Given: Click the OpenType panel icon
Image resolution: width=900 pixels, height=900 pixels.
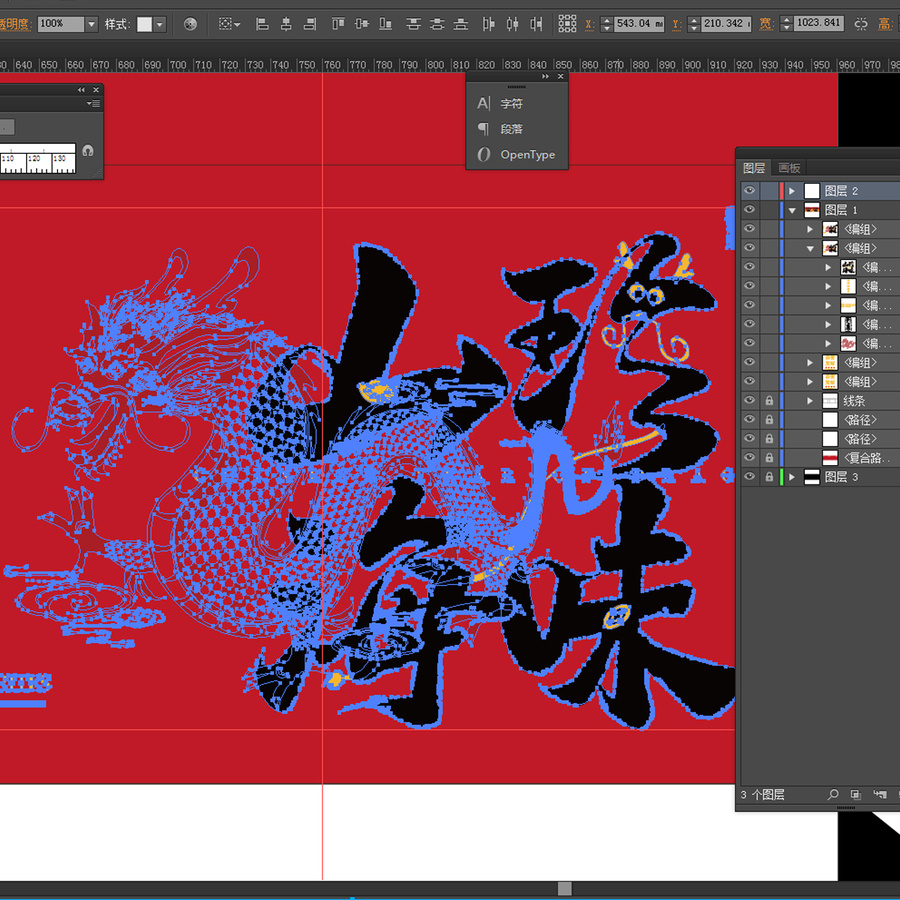Looking at the screenshot, I should (x=484, y=154).
